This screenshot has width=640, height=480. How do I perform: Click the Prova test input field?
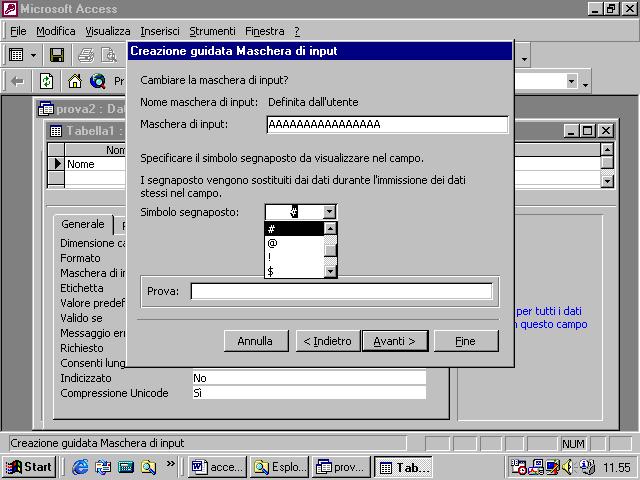click(x=341, y=291)
